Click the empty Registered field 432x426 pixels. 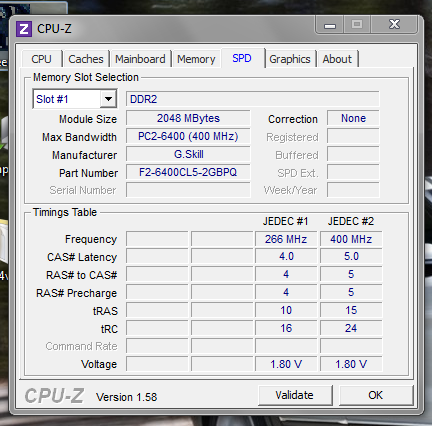tap(353, 136)
